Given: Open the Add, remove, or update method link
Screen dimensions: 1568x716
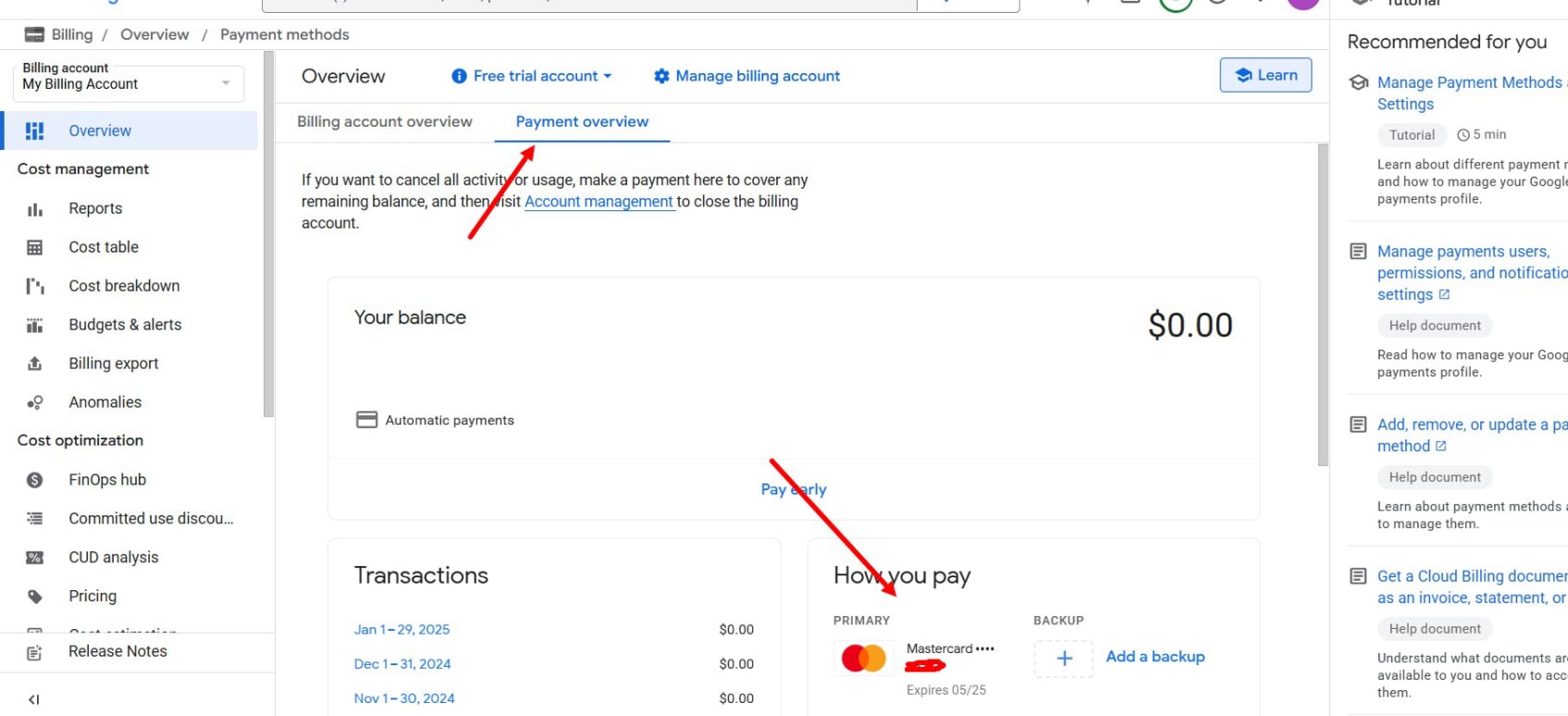Looking at the screenshot, I should 1472,436.
